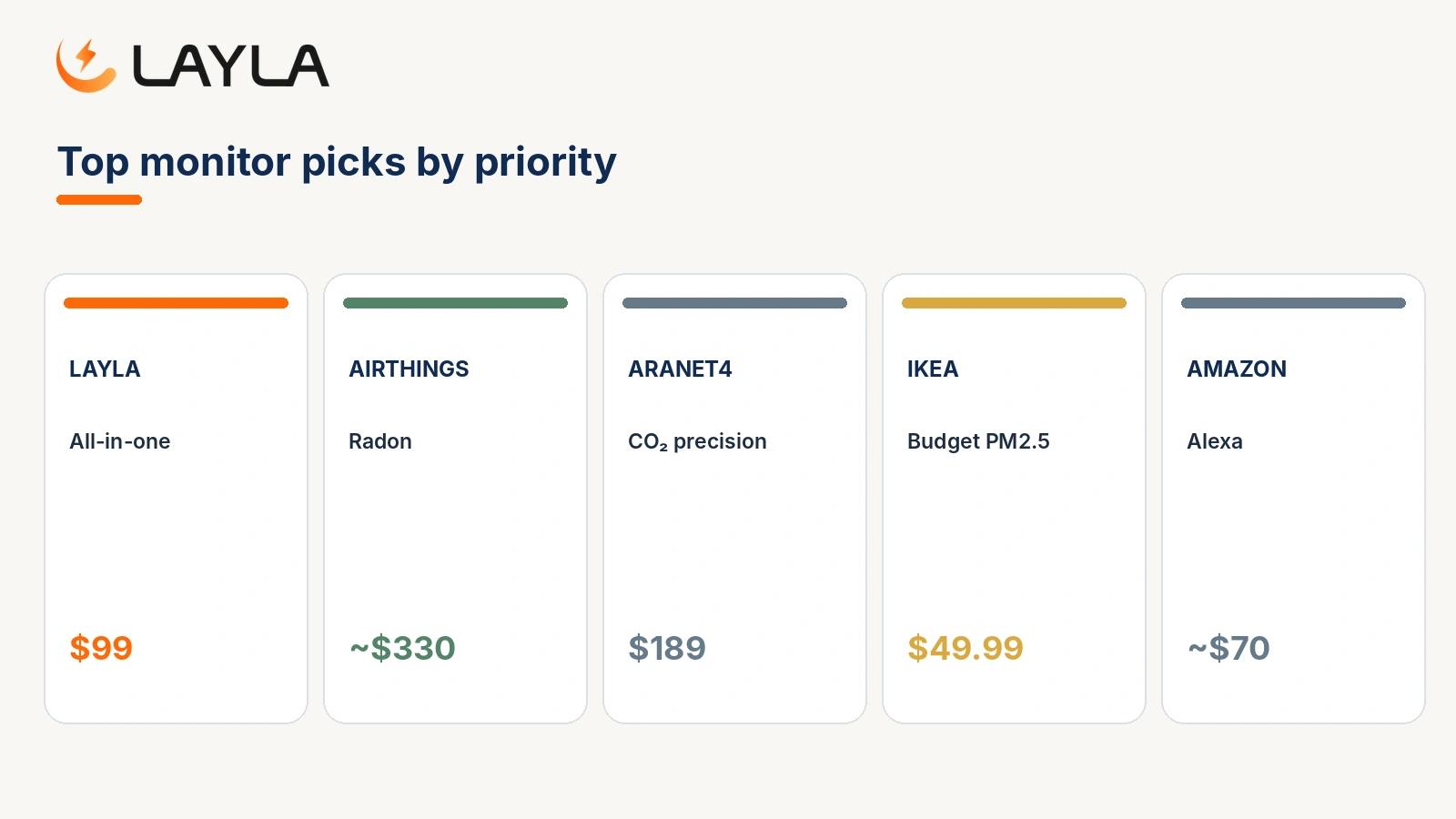Viewport: 1456px width, 819px height.
Task: Click the gray bar on the Aranet4 card
Action: click(x=734, y=303)
